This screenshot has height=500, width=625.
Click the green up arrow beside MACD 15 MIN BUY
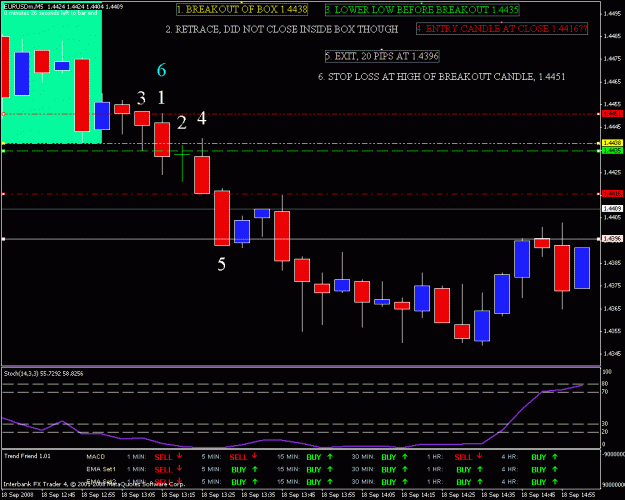coord(330,457)
